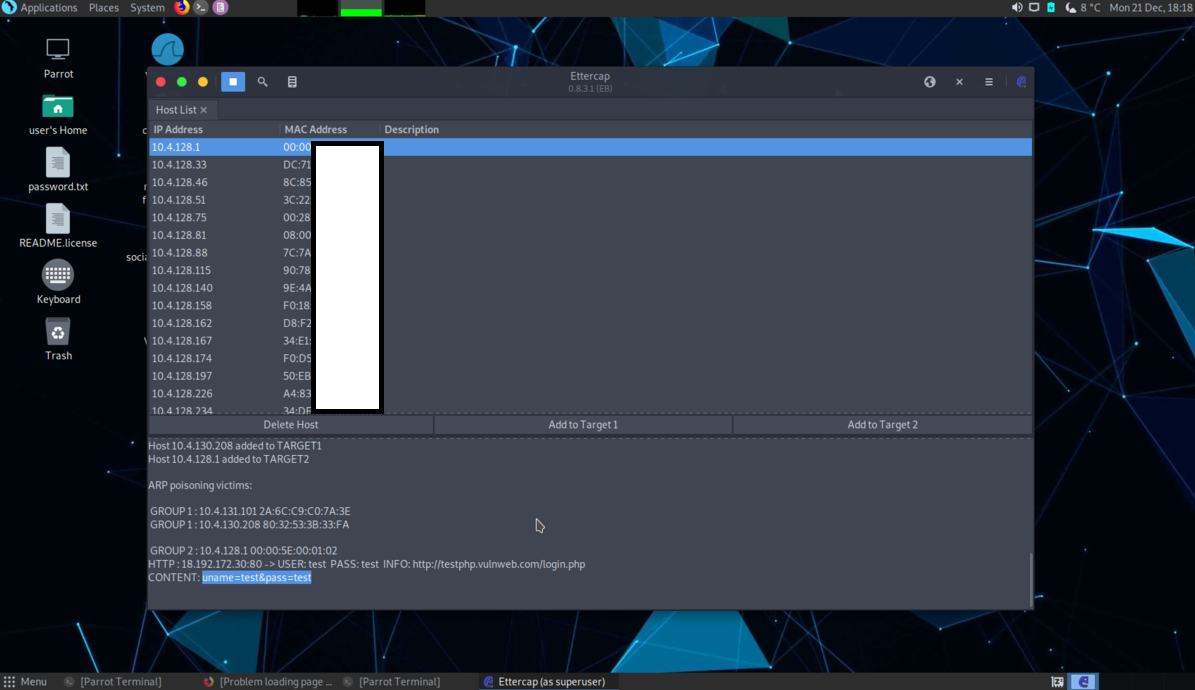Click the Description column header

(x=412, y=130)
